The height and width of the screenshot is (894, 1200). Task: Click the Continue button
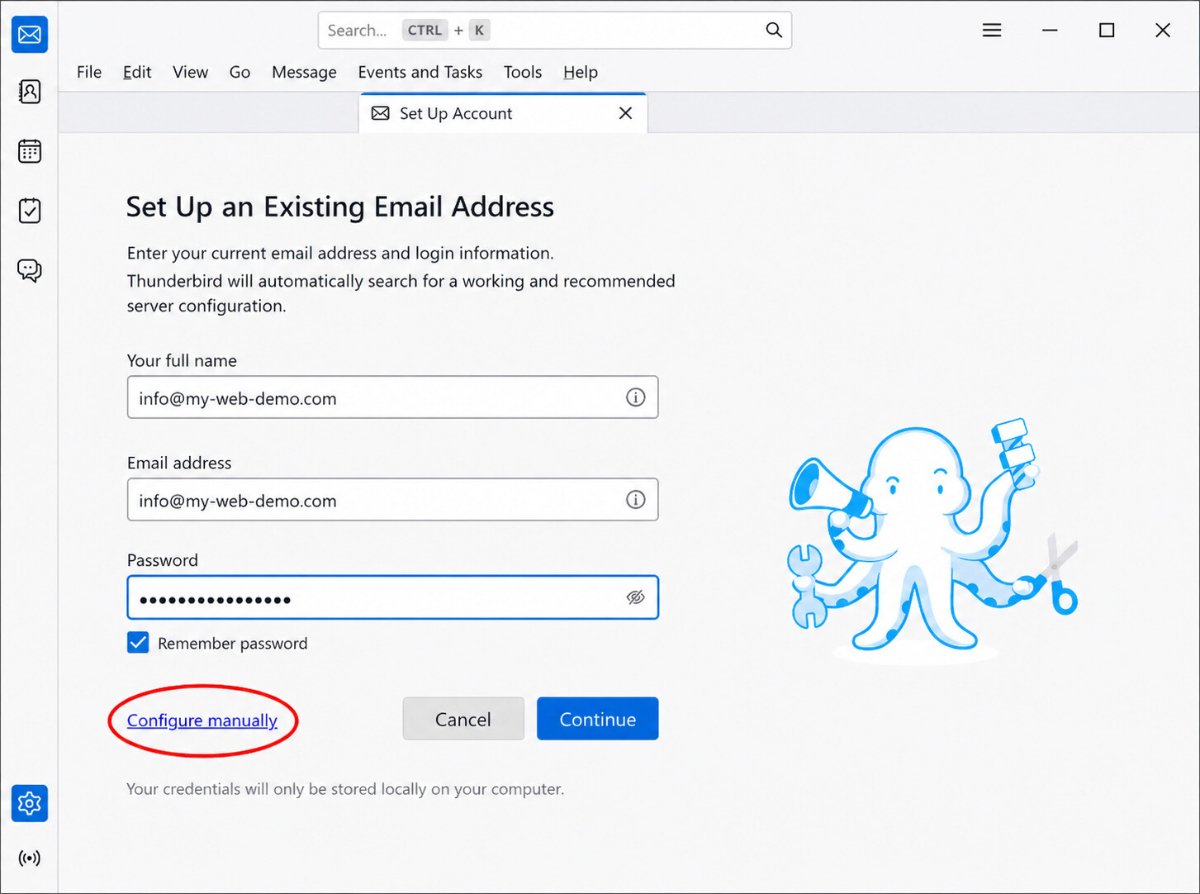[x=598, y=719]
